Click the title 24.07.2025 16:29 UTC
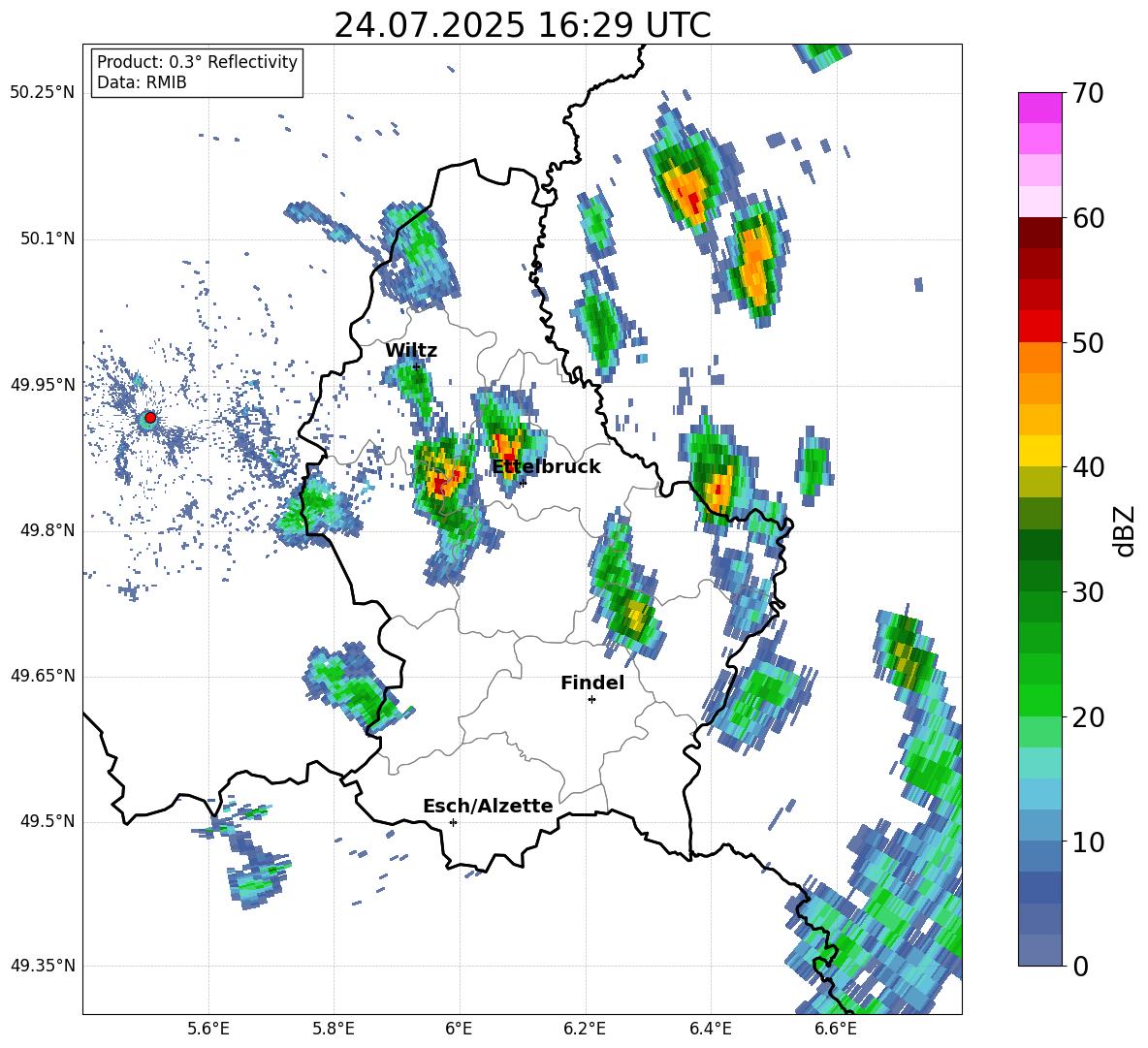Screen dimensions: 1148x1048 523,25
